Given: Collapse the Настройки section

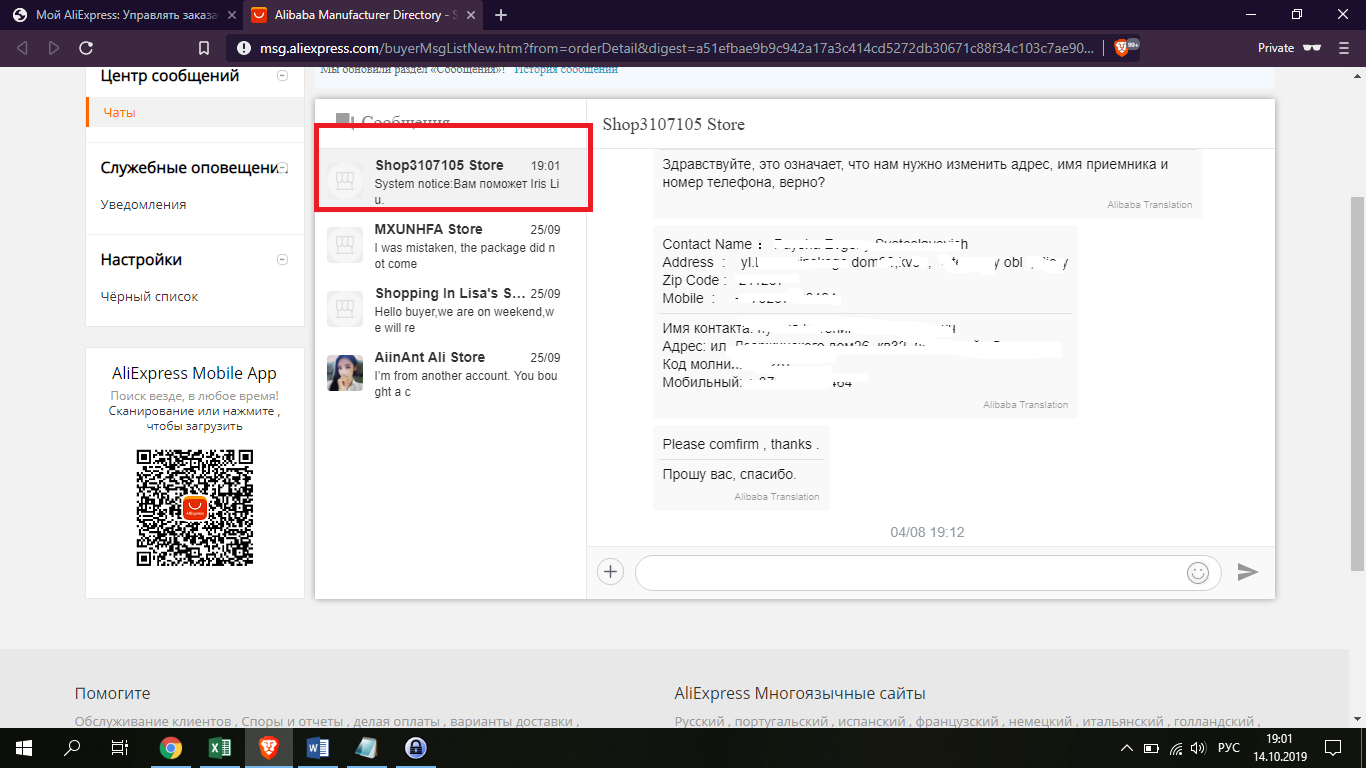Looking at the screenshot, I should (x=282, y=260).
